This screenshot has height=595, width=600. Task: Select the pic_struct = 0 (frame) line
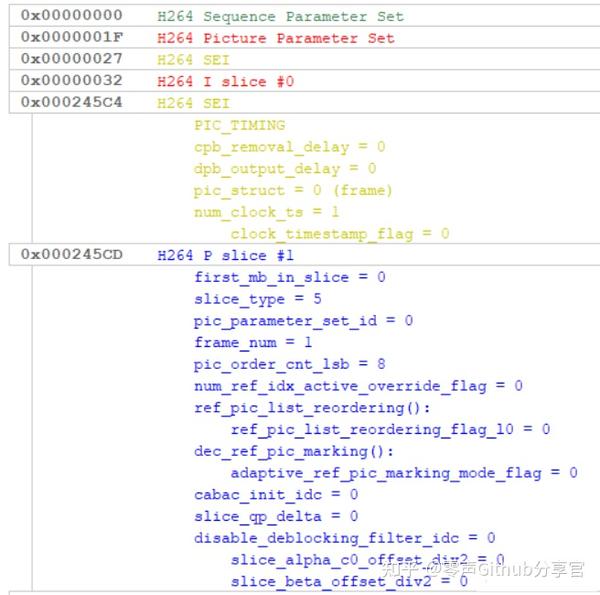point(293,190)
